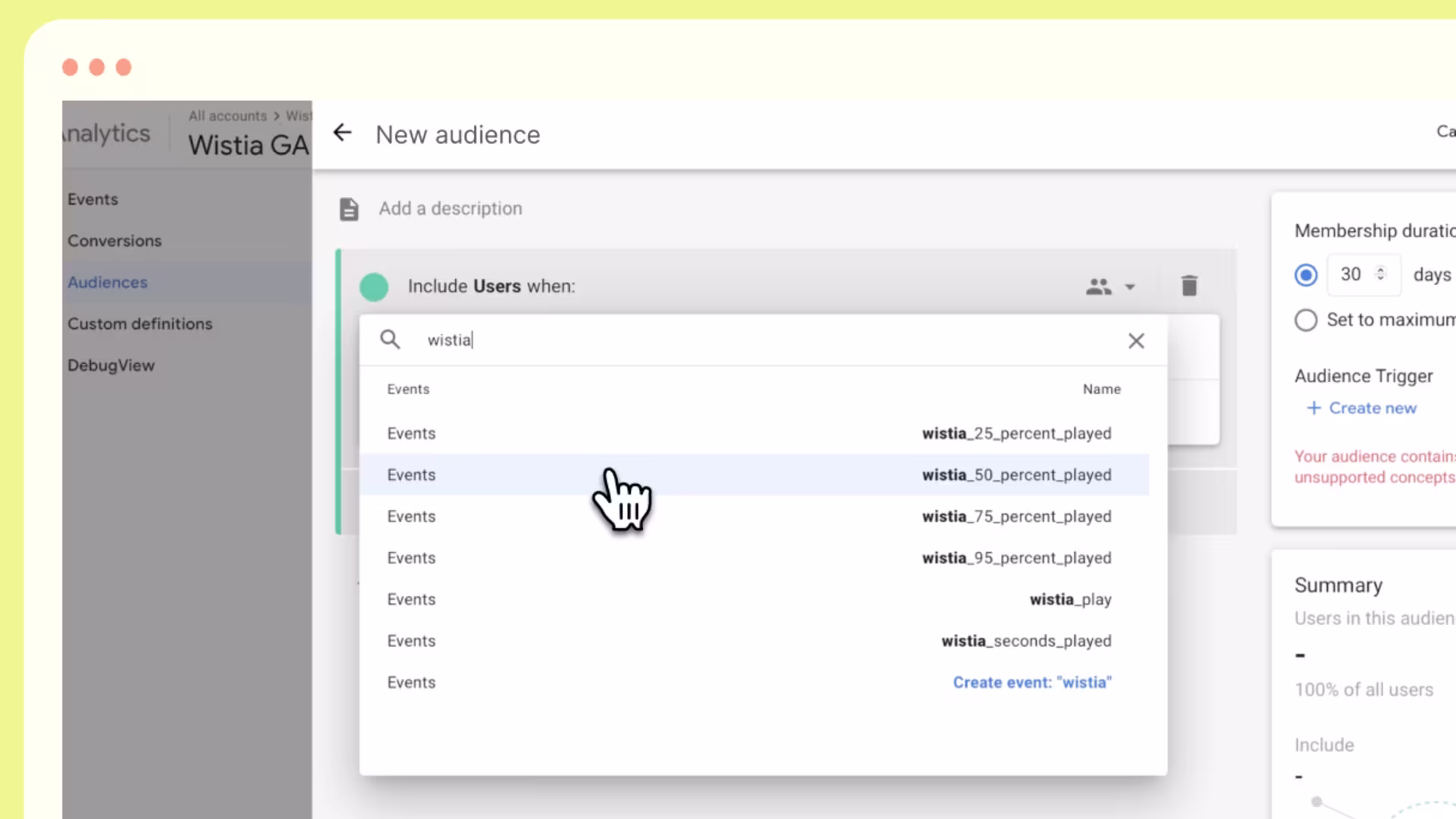1456x819 pixels.
Task: Select Events in the left sidebar
Action: point(93,199)
